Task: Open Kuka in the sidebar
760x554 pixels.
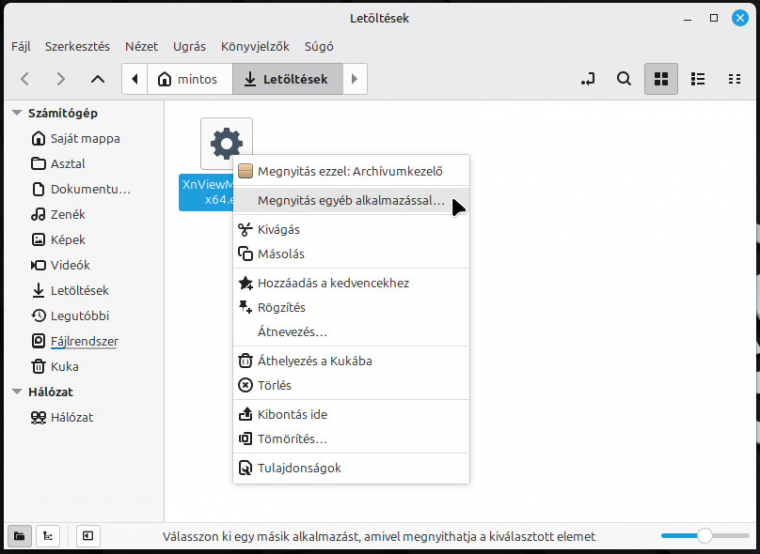Action: point(64,366)
